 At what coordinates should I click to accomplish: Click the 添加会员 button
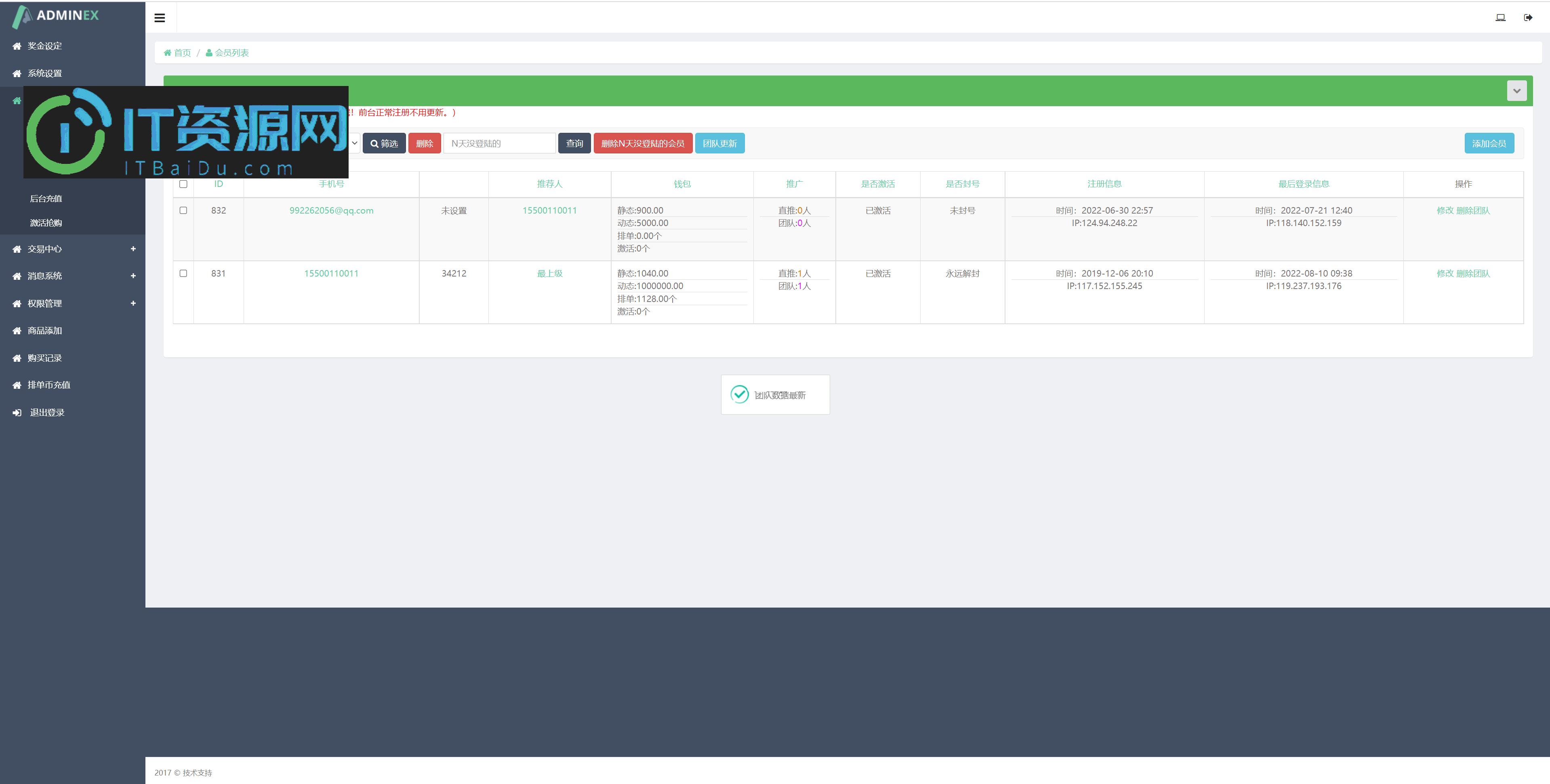[x=1489, y=143]
